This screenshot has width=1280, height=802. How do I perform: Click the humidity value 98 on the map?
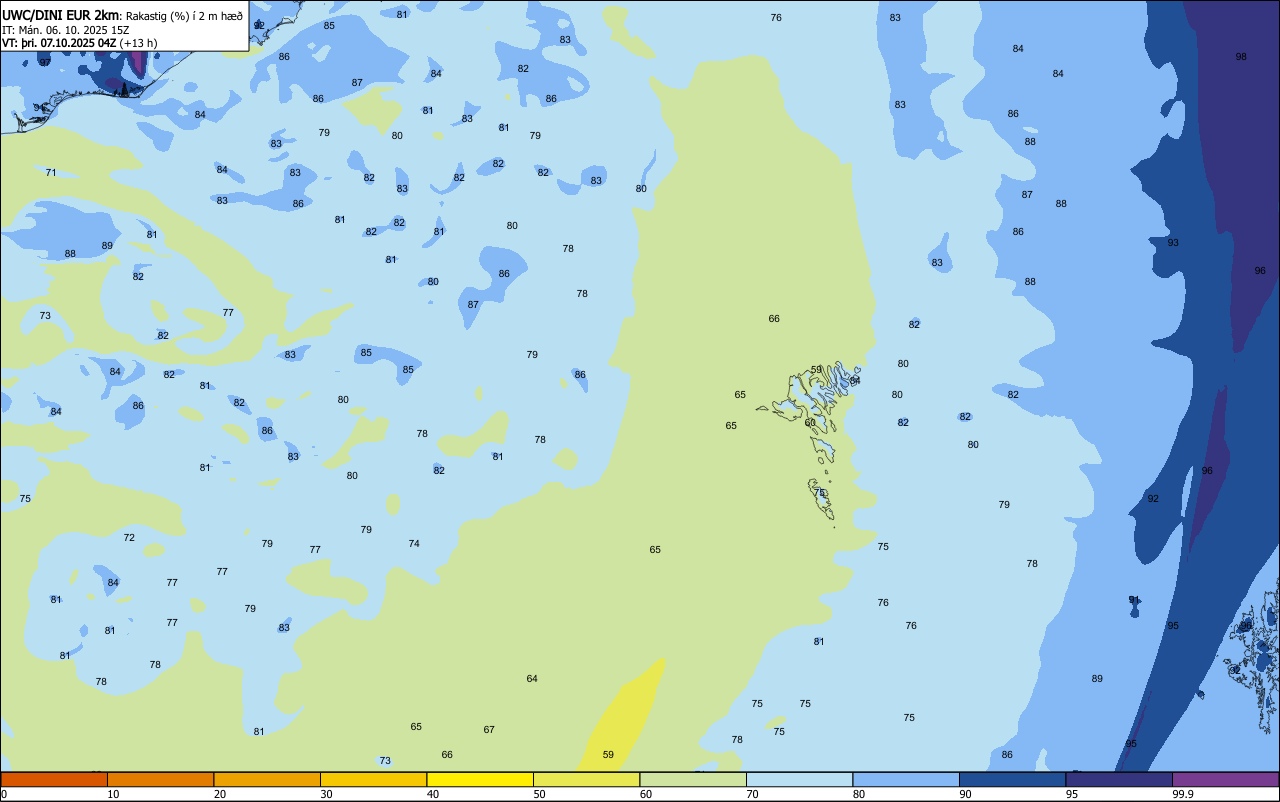coord(1241,57)
